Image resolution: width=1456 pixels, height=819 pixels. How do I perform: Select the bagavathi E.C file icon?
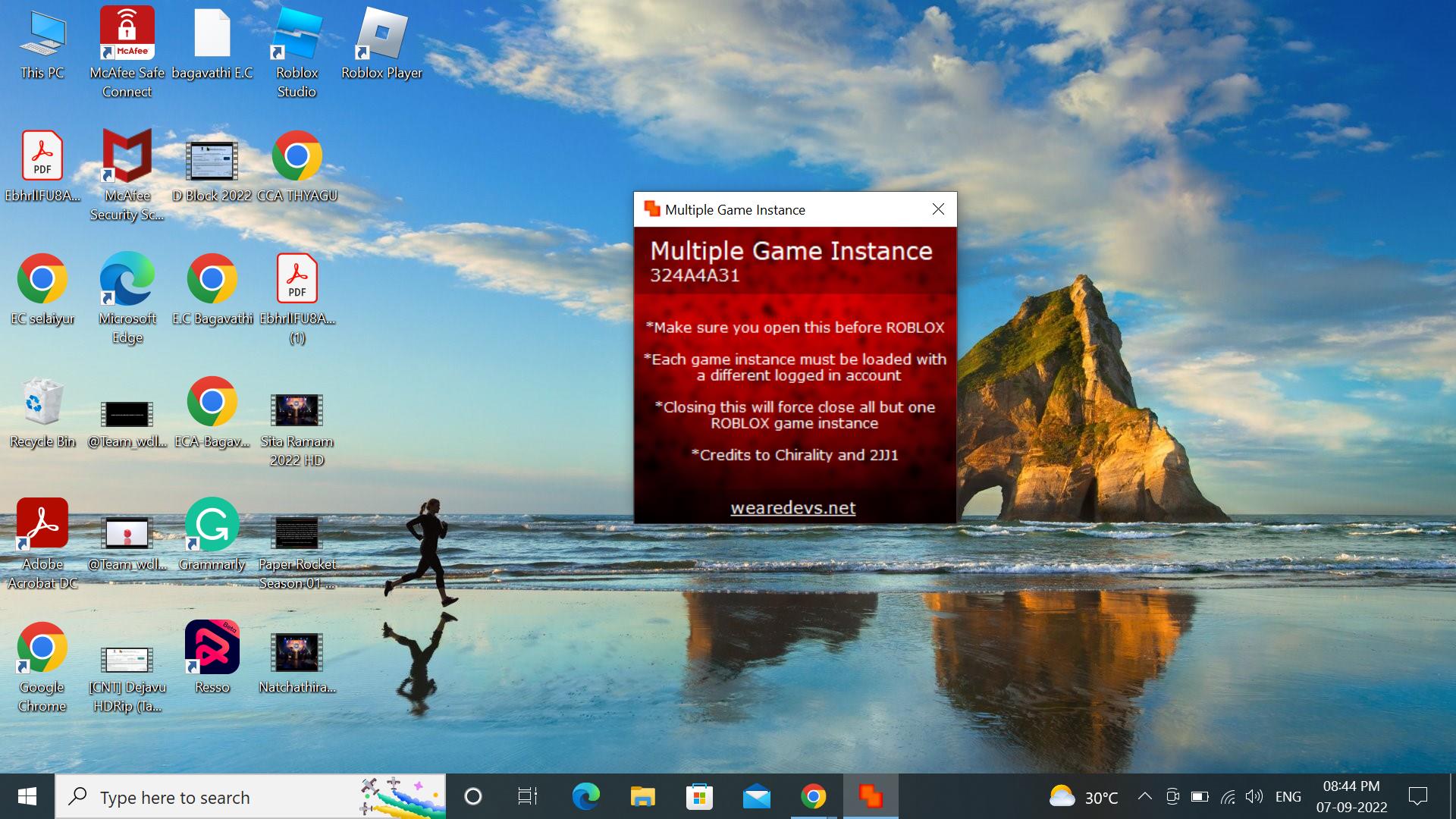[x=212, y=44]
